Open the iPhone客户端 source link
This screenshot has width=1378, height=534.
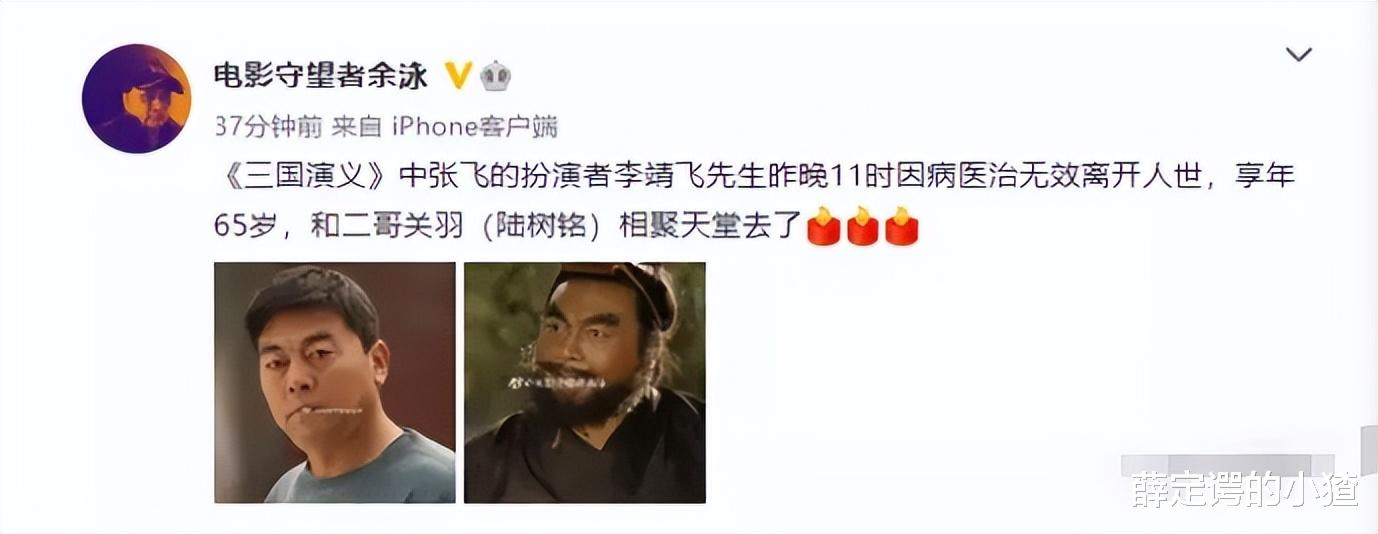473,126
